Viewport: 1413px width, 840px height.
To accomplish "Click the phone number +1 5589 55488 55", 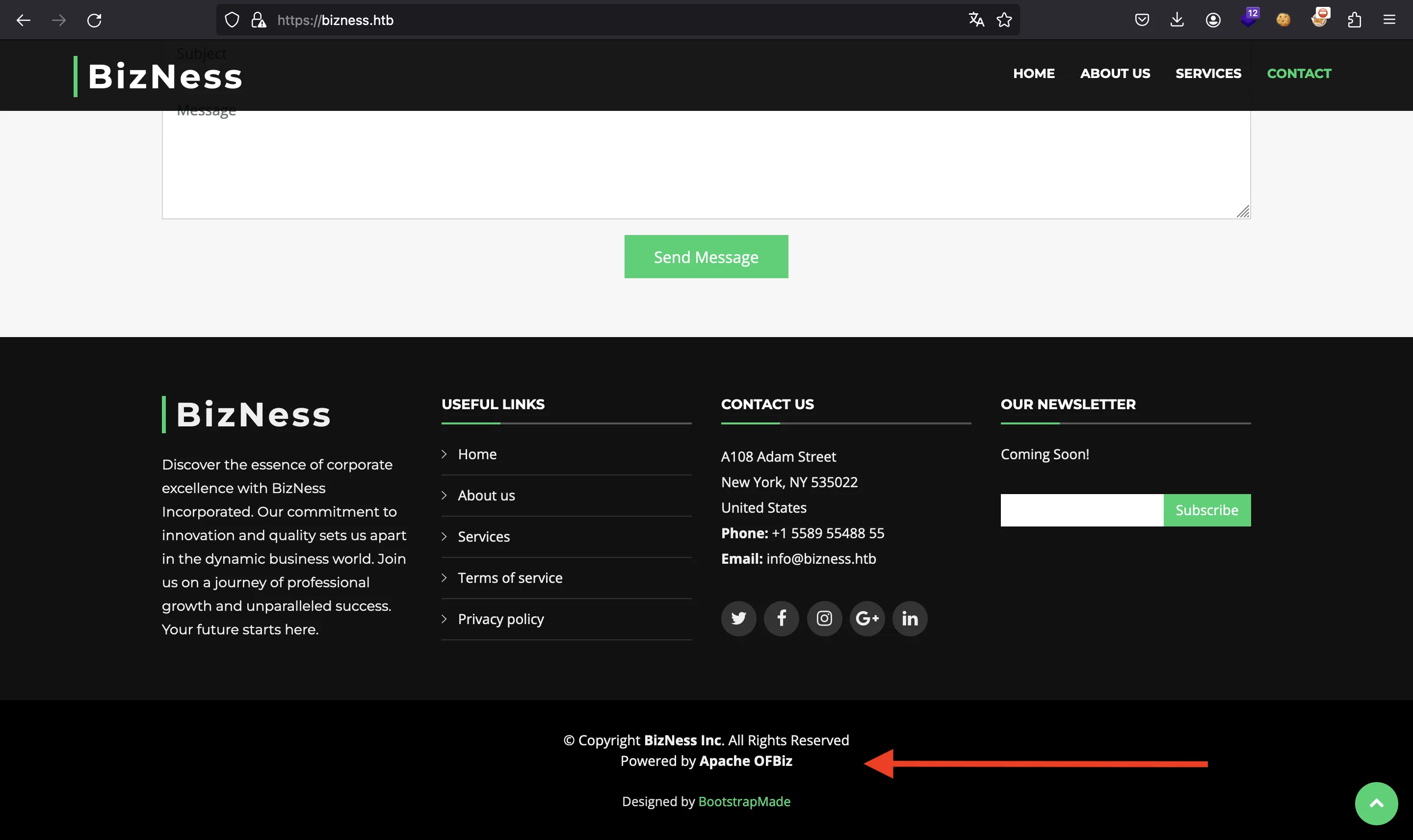I will (828, 533).
